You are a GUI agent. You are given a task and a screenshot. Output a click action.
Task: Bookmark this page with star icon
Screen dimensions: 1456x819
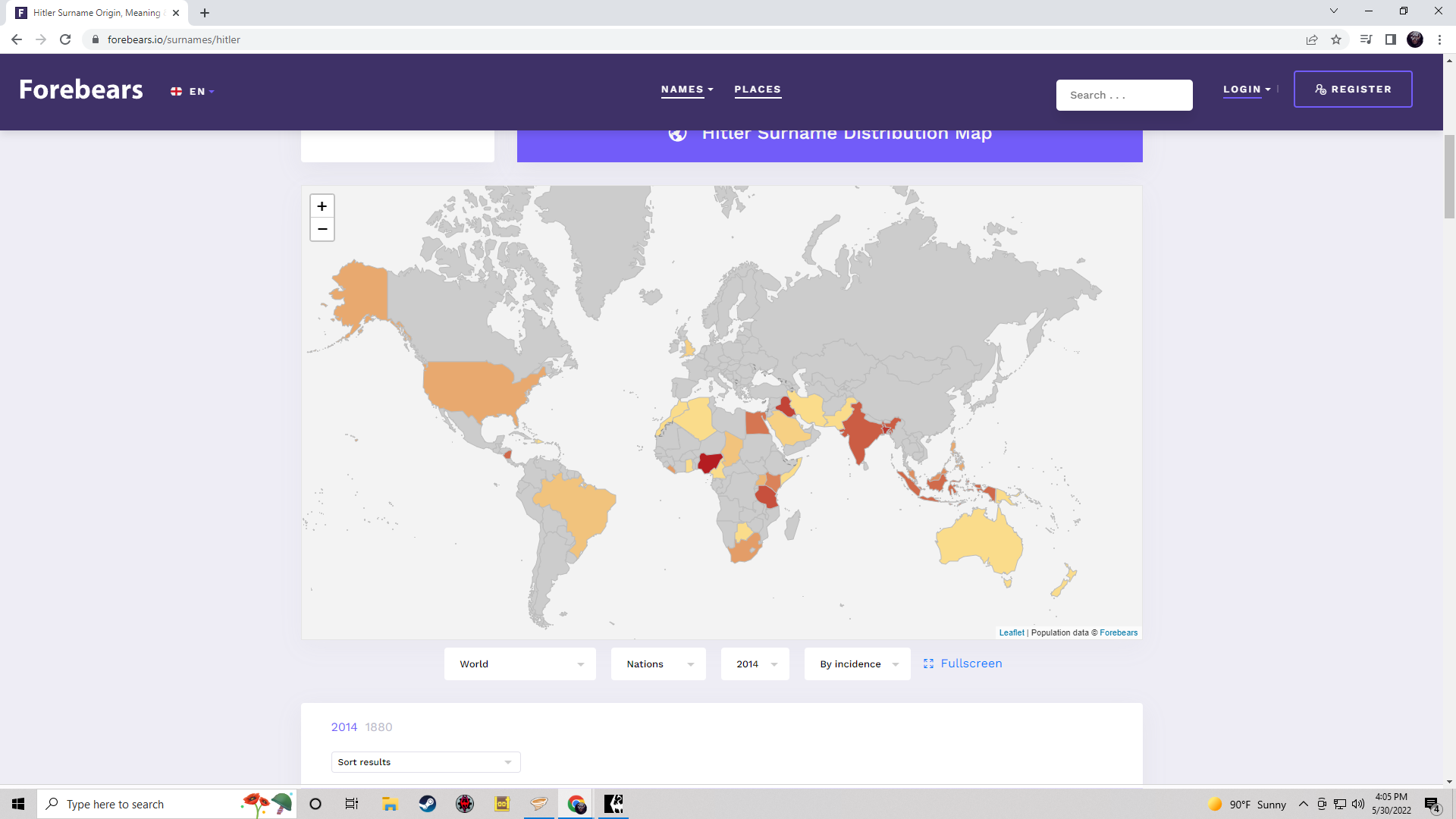1336,39
